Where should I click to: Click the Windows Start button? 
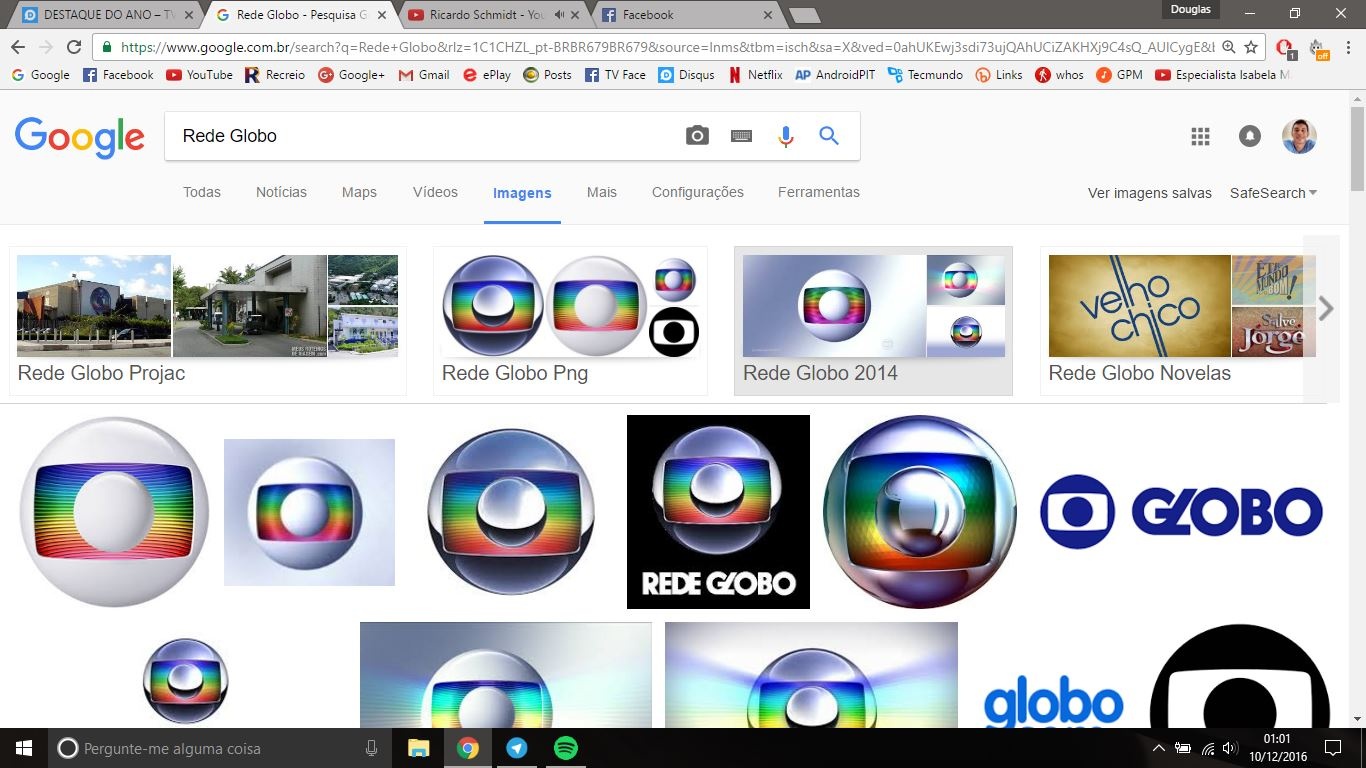click(x=24, y=748)
